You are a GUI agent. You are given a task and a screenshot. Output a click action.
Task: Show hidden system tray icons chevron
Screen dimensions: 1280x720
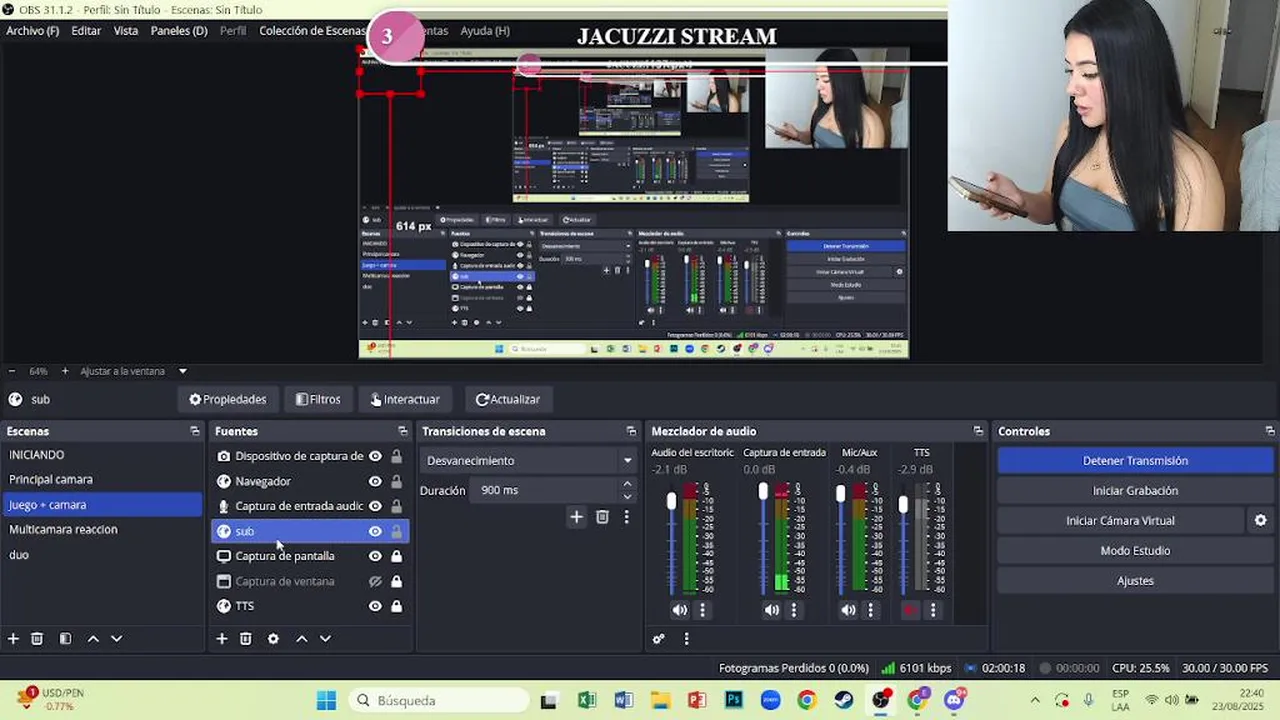[x=1035, y=700]
